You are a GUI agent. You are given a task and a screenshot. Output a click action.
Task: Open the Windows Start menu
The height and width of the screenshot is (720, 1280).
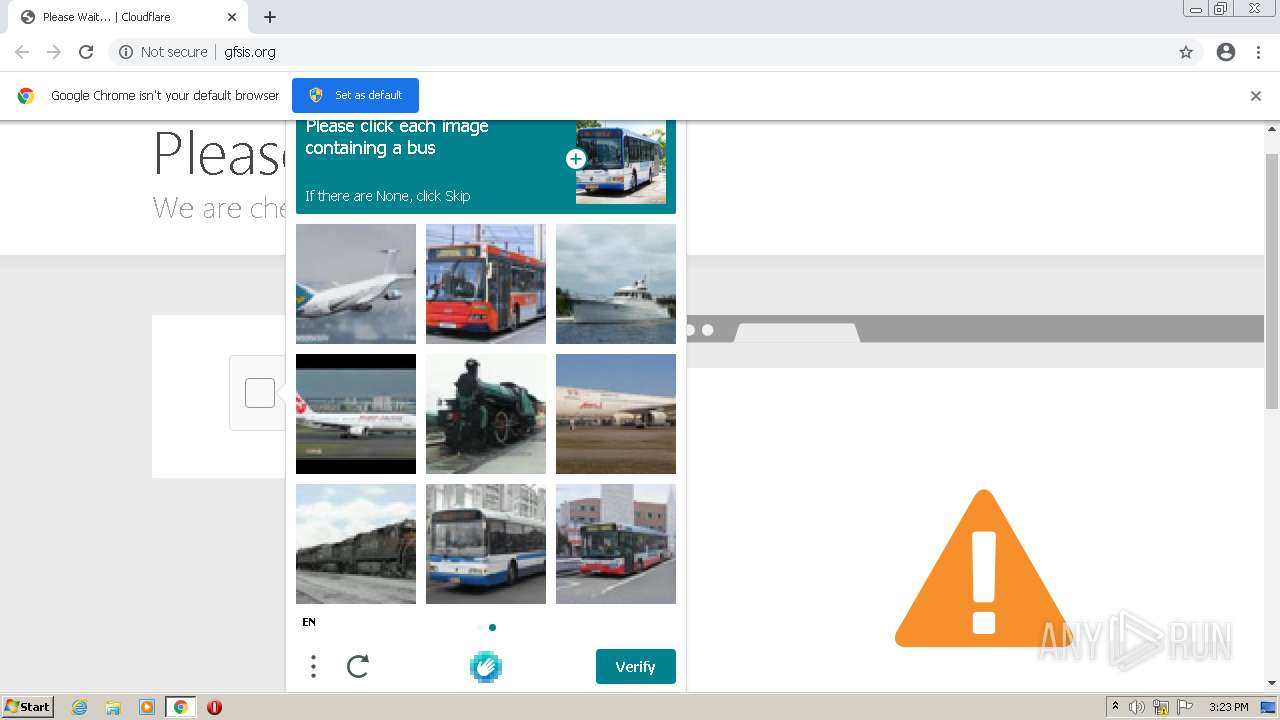point(28,707)
